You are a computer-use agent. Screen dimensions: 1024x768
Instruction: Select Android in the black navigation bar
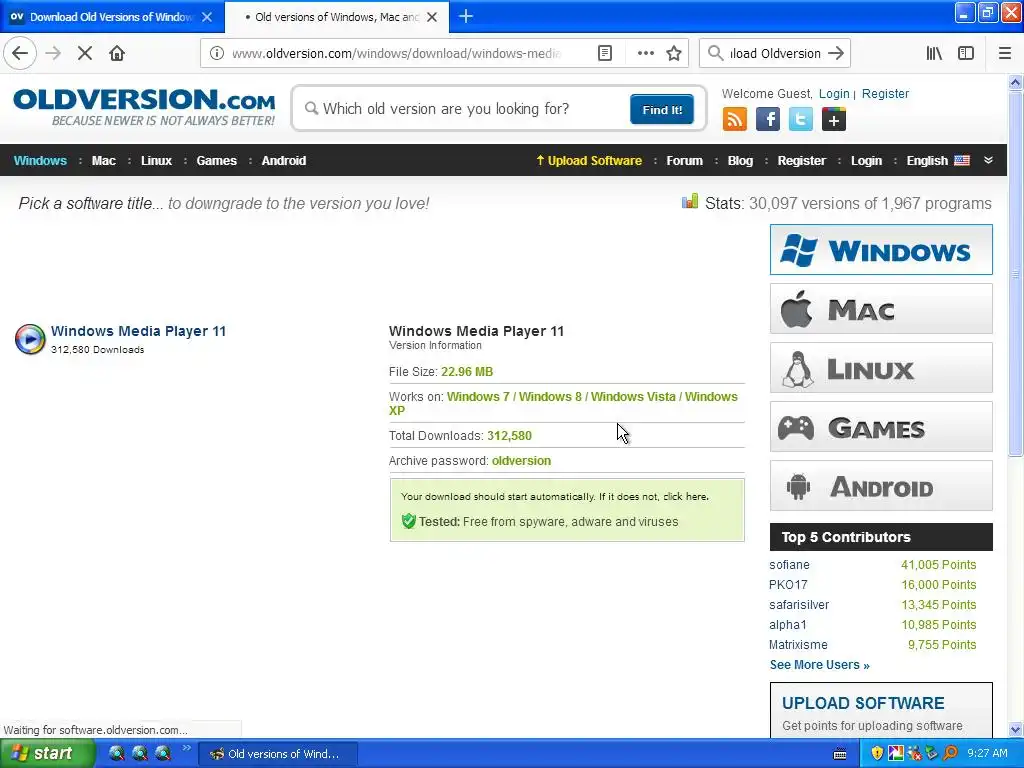pos(283,161)
